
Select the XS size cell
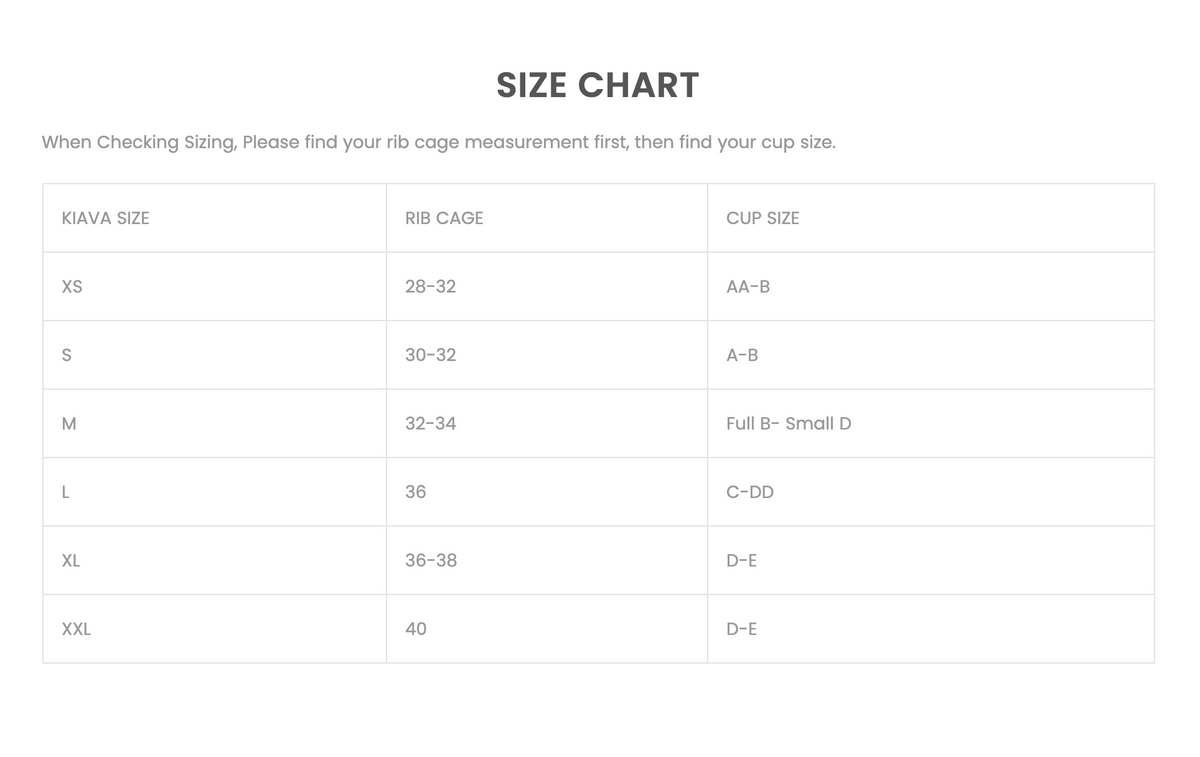pyautogui.click(x=72, y=287)
